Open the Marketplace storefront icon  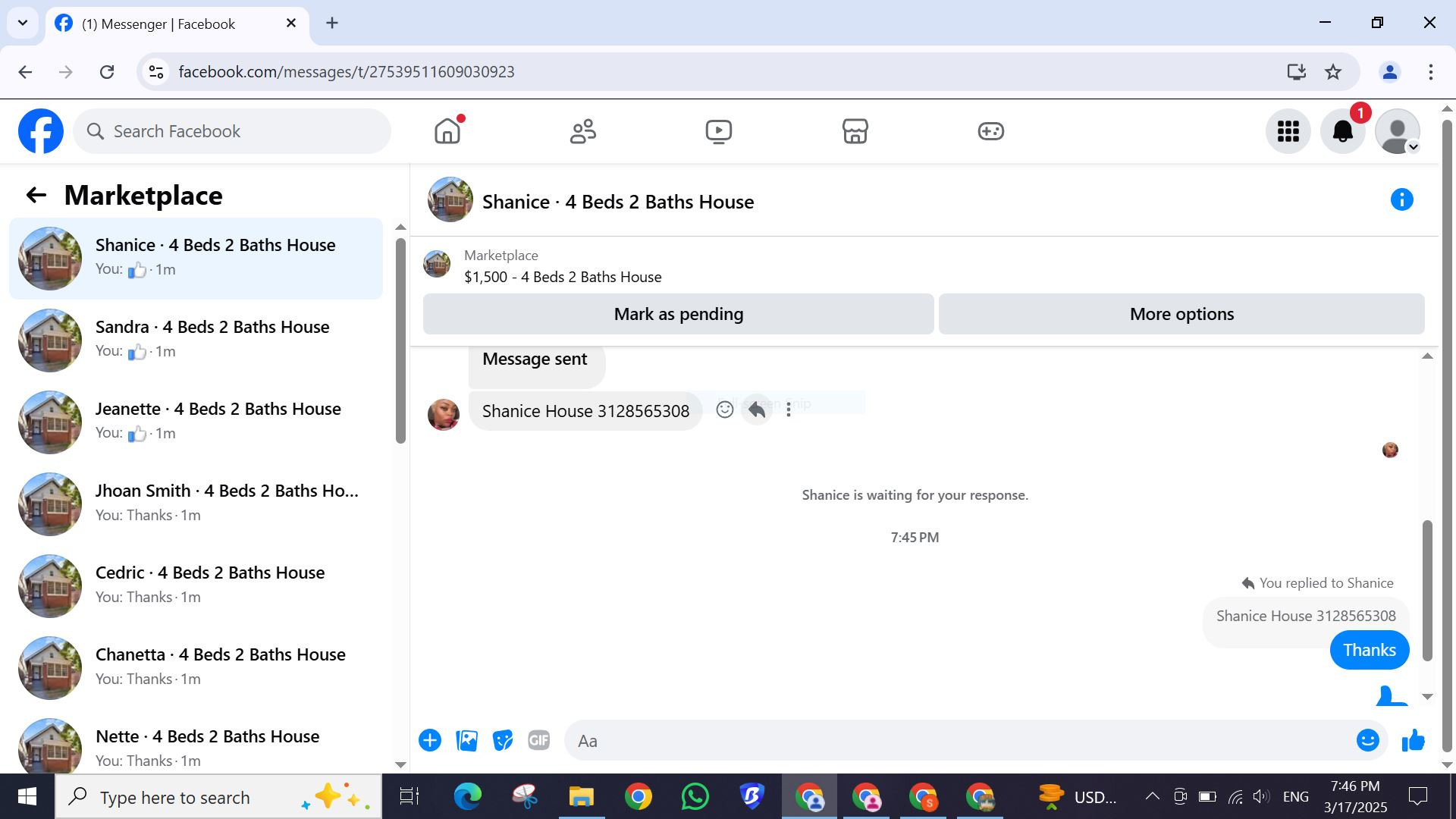tap(855, 131)
